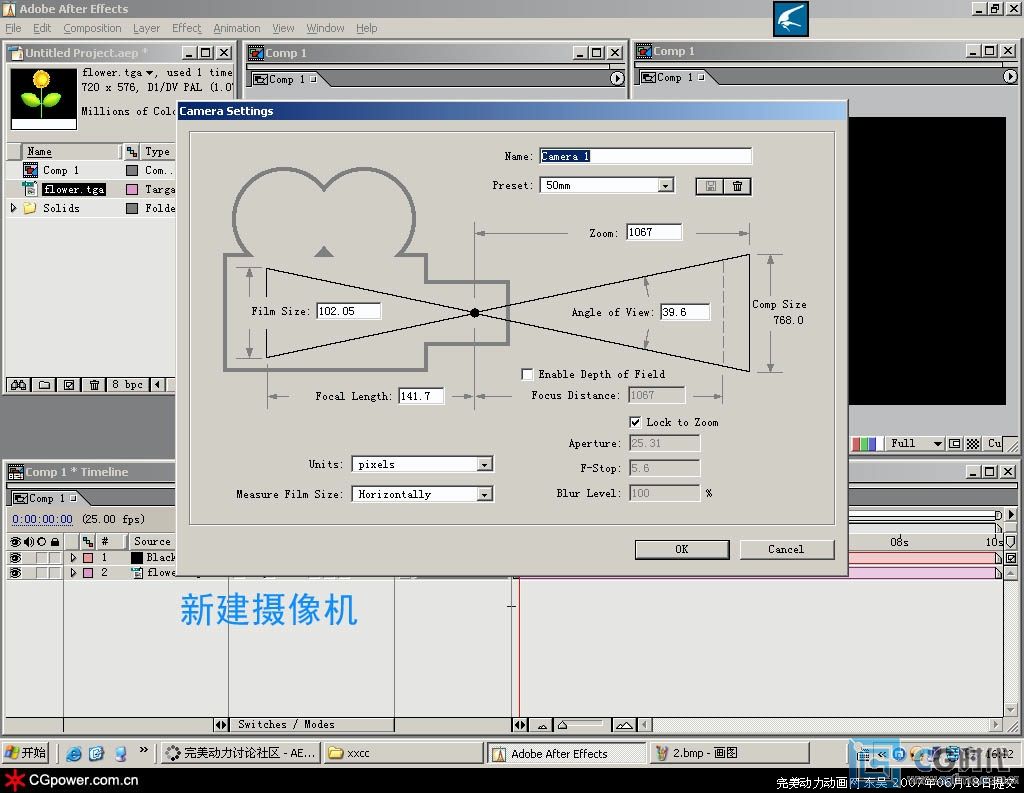This screenshot has height=793, width=1024.
Task: Expand the Solids folder in Project panel
Action: 13,208
